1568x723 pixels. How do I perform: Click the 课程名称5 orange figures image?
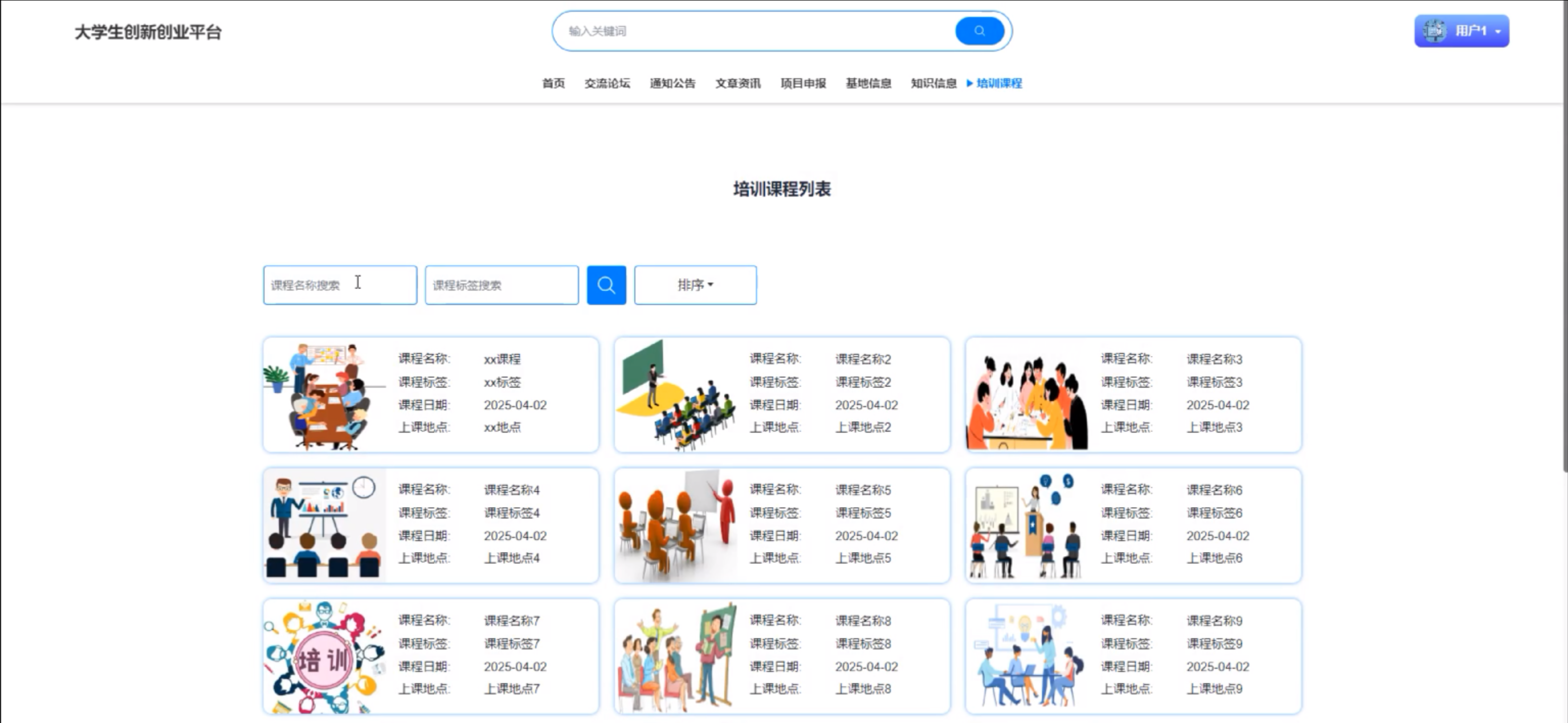pyautogui.click(x=676, y=525)
